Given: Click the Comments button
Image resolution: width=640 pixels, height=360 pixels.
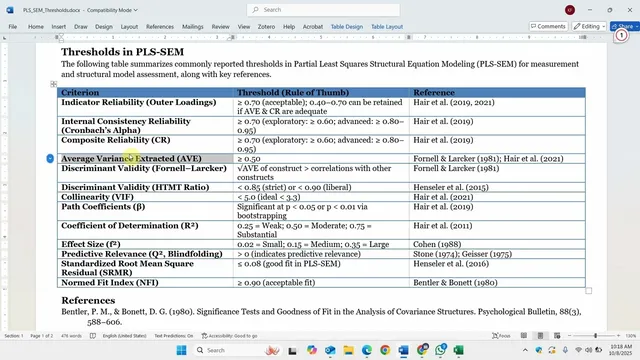Looking at the screenshot, I should coord(548,26).
